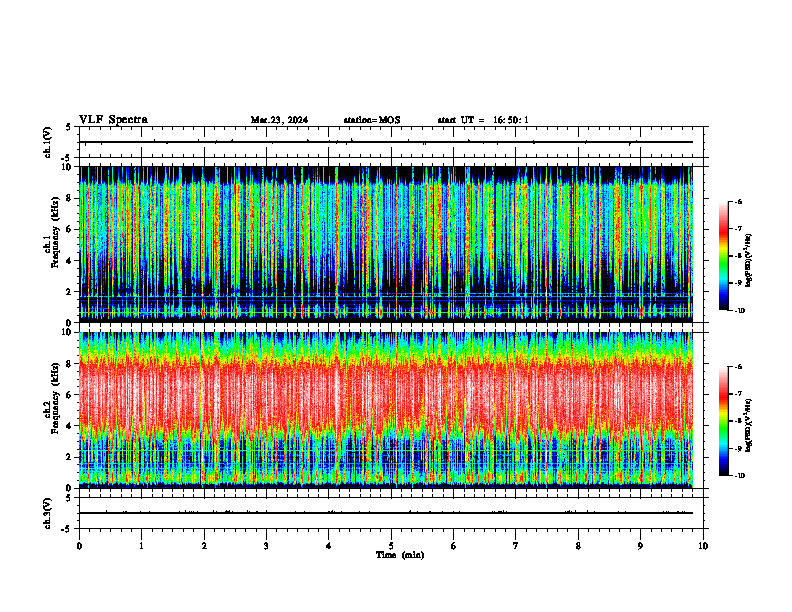Viewport: 792px width, 612px height.
Task: Click the "10" kHz tick of ch.1 spectrogram
Action: (67, 167)
